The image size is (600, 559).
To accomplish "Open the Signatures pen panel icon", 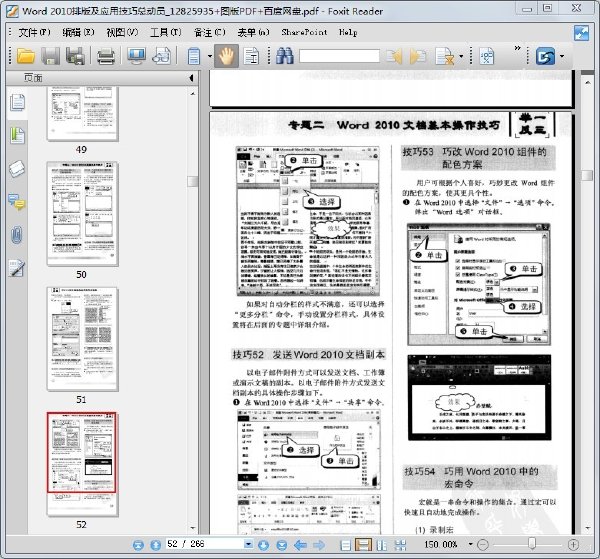I will coord(17,268).
